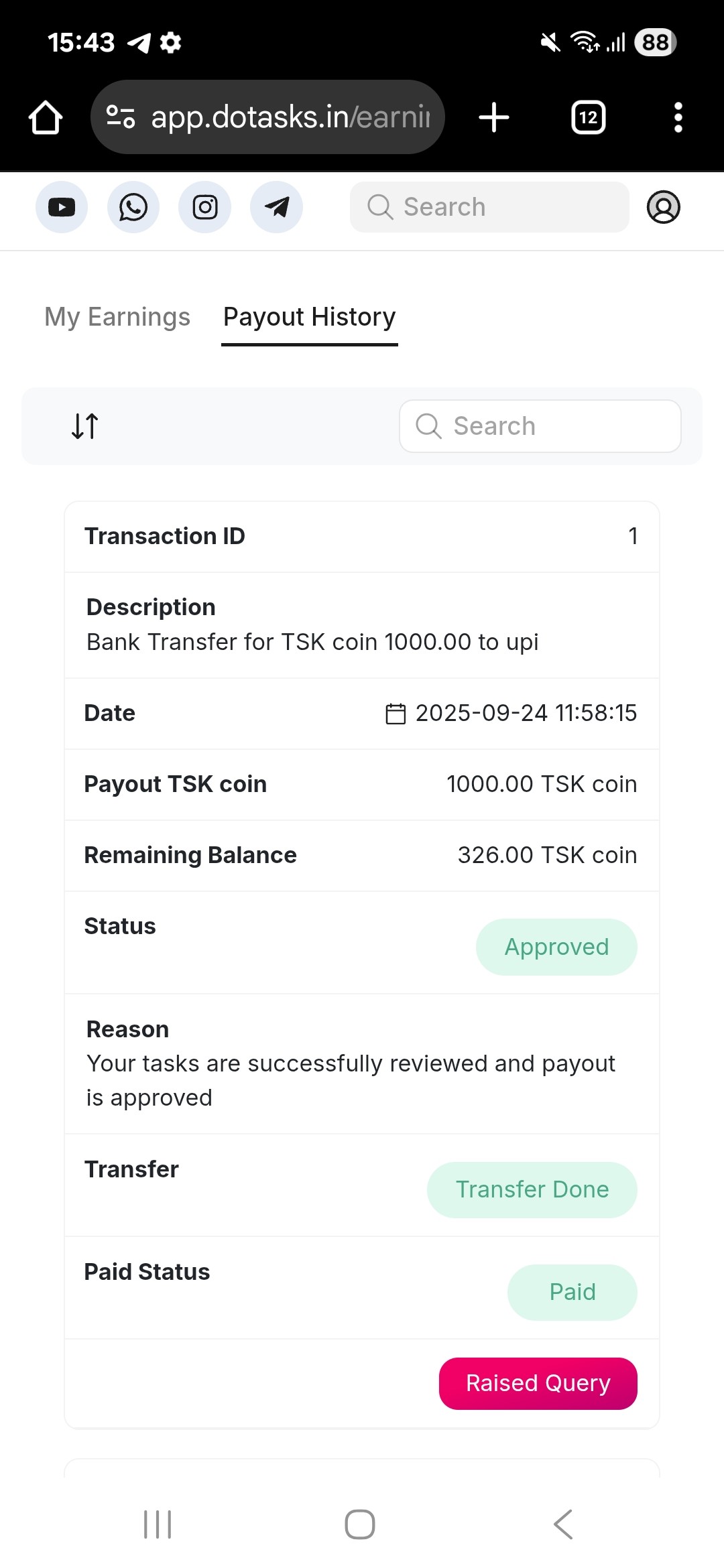
Task: Tap the Paid status badge
Action: pos(572,1292)
